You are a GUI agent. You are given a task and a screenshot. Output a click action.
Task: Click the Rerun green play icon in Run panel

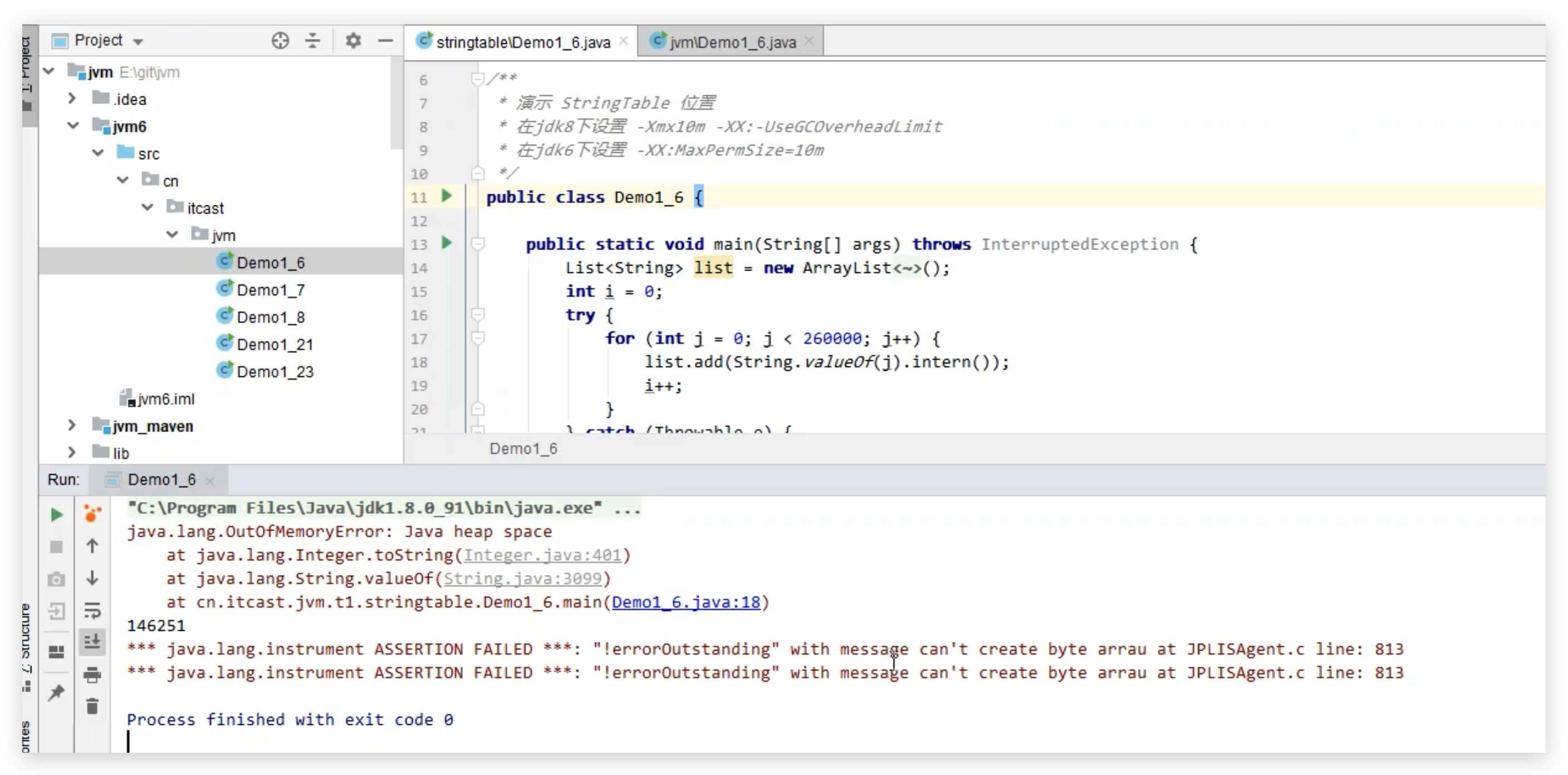[x=56, y=515]
